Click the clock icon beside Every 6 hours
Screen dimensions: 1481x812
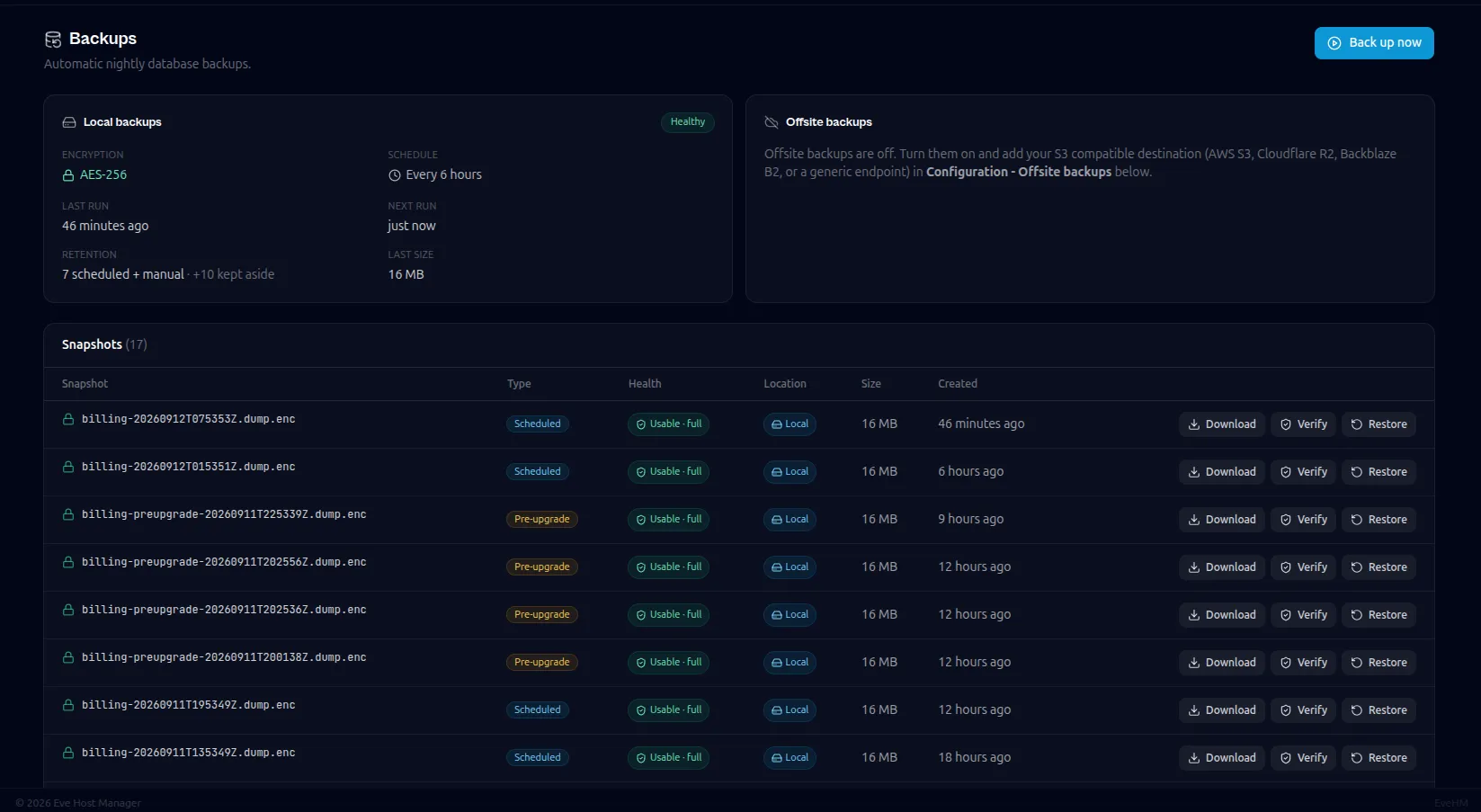394,175
